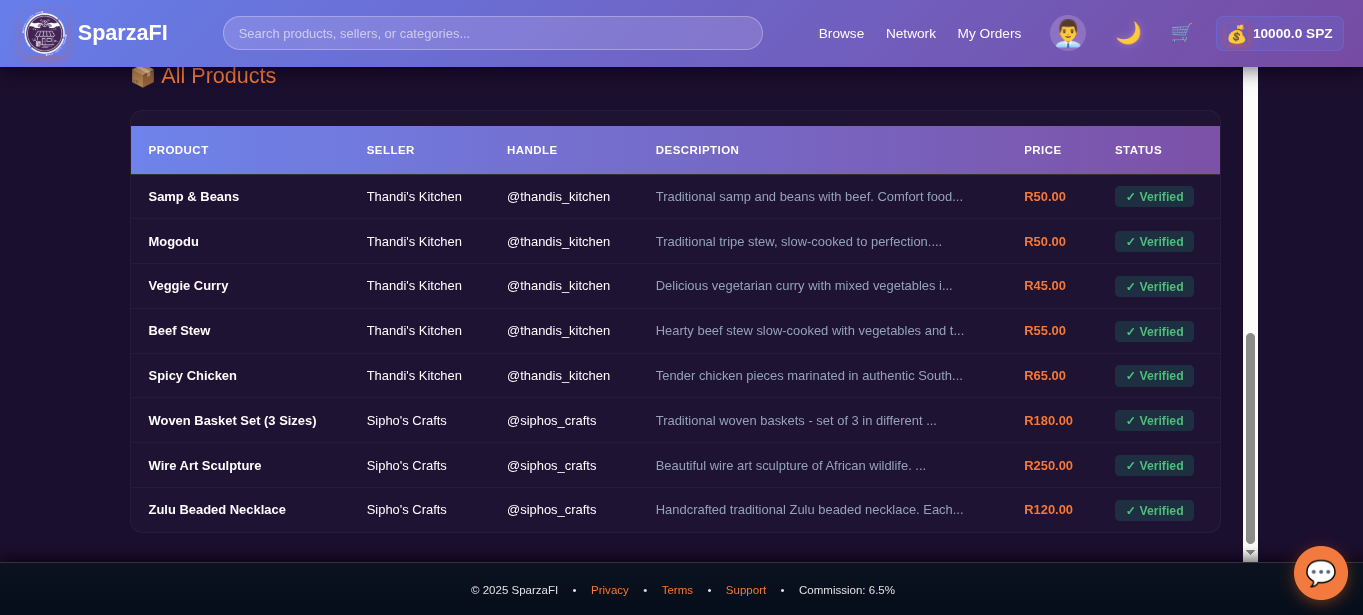
Task: Open the Support link
Action: tap(745, 590)
